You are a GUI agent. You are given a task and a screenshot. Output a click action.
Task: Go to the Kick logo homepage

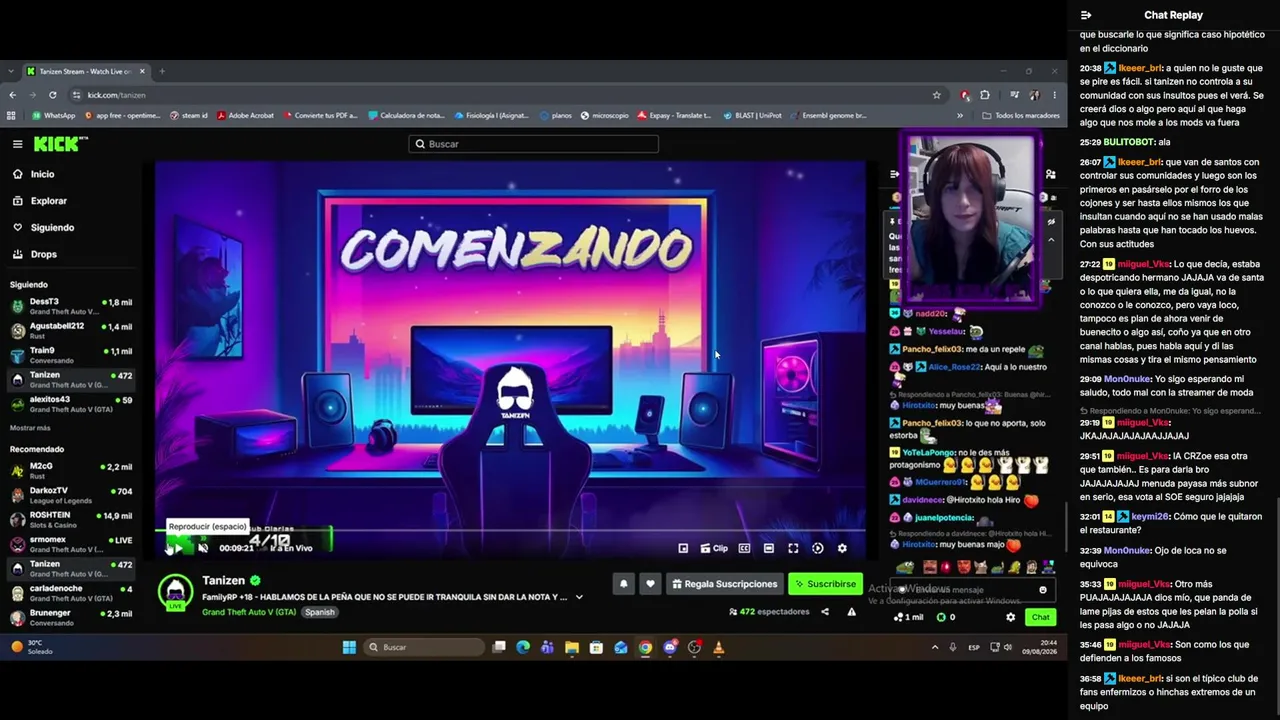tap(61, 144)
